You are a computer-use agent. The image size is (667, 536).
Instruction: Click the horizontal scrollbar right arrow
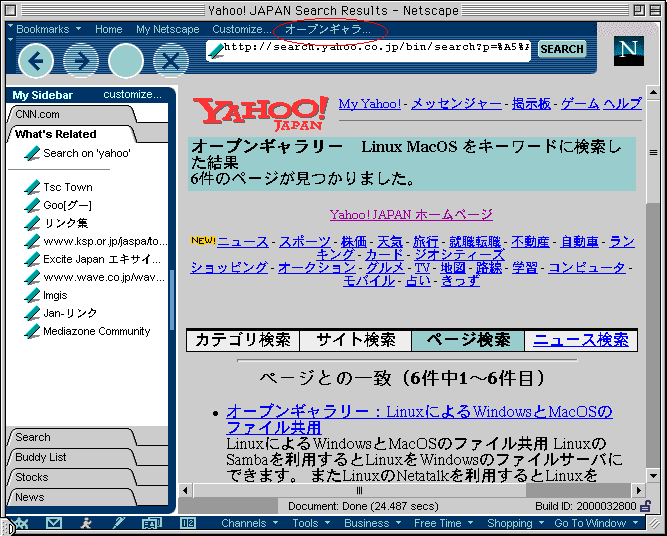[x=638, y=490]
